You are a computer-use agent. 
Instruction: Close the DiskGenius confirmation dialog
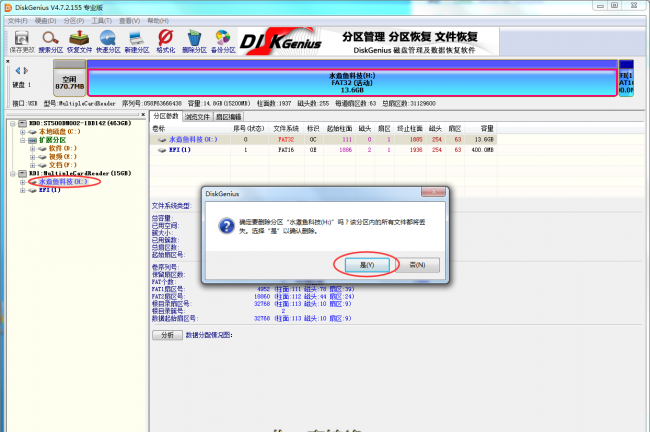coord(433,192)
